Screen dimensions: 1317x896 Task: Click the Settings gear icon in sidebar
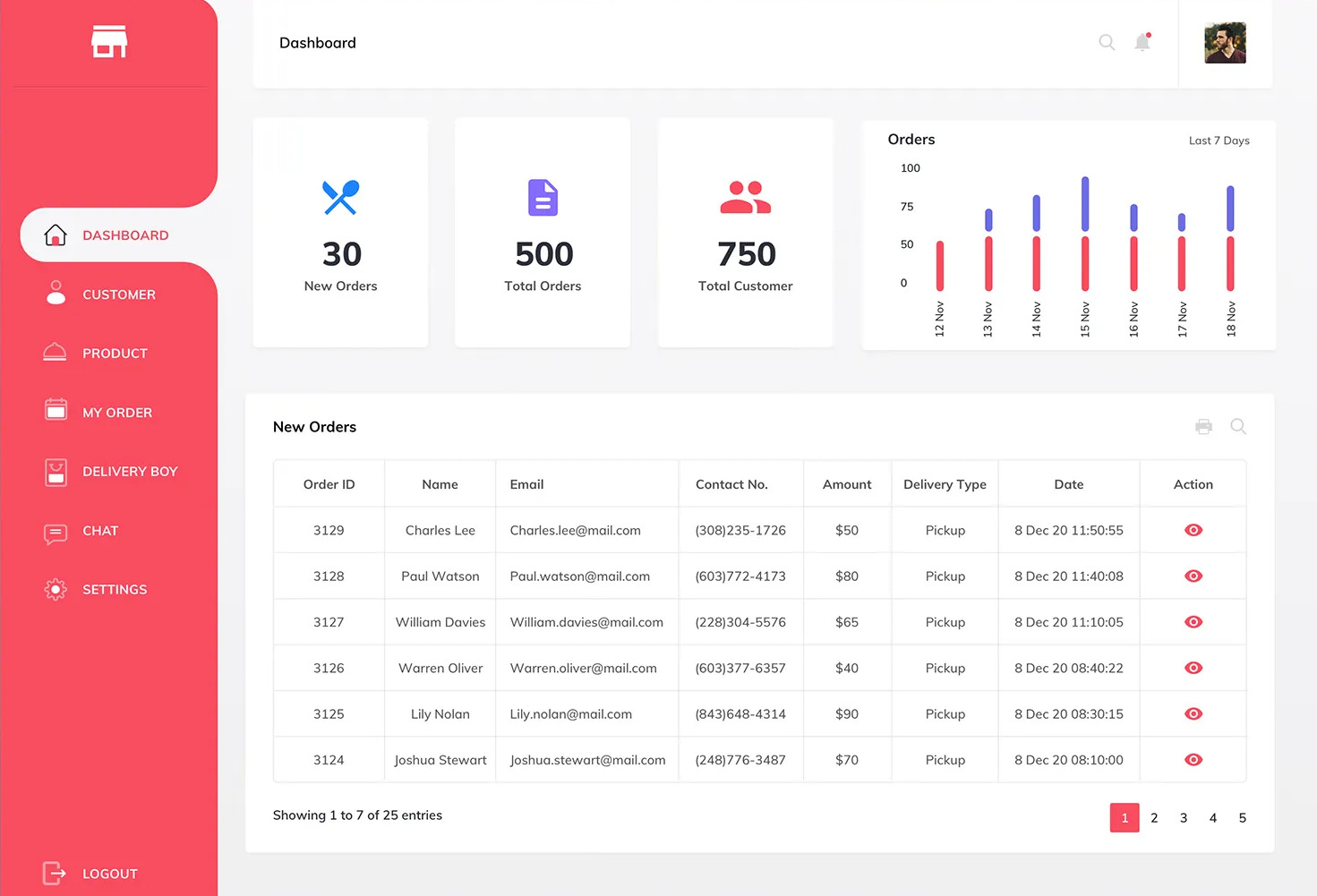[56, 589]
